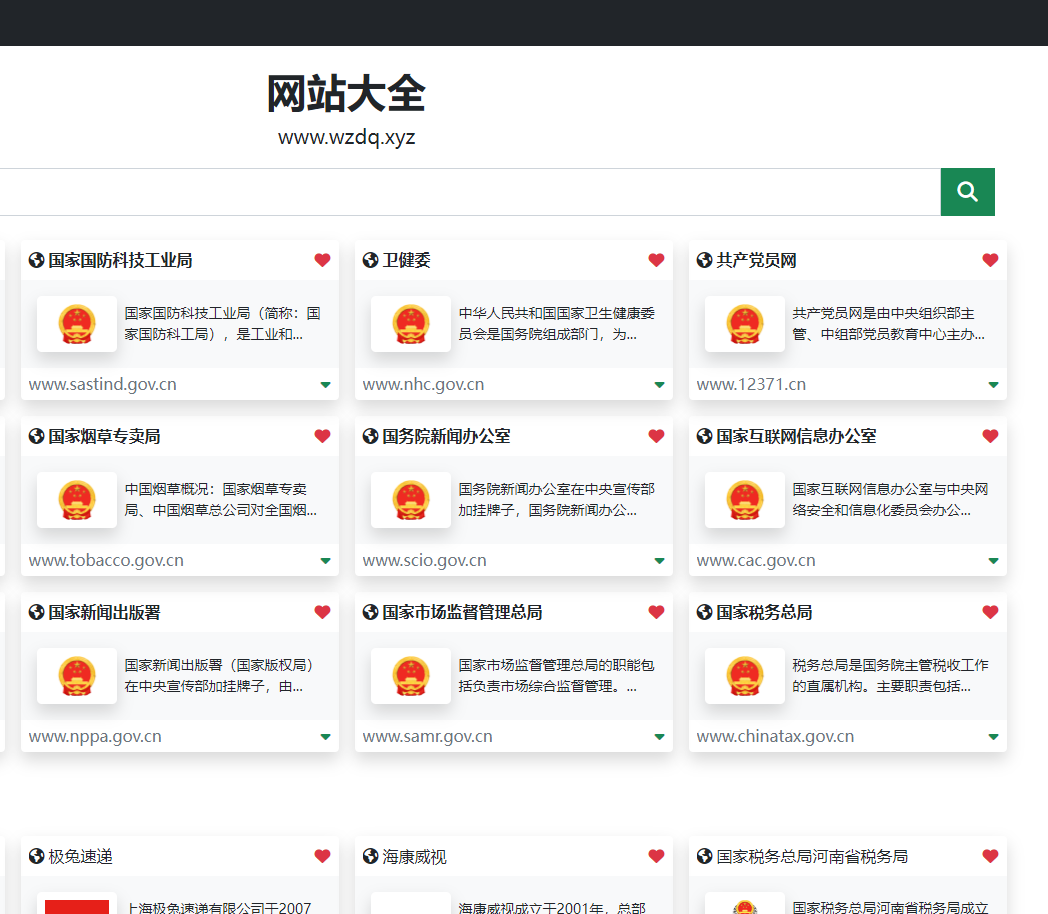Toggle favorite heart on 国家国防科技工业局 card
This screenshot has width=1048, height=914.
[322, 260]
